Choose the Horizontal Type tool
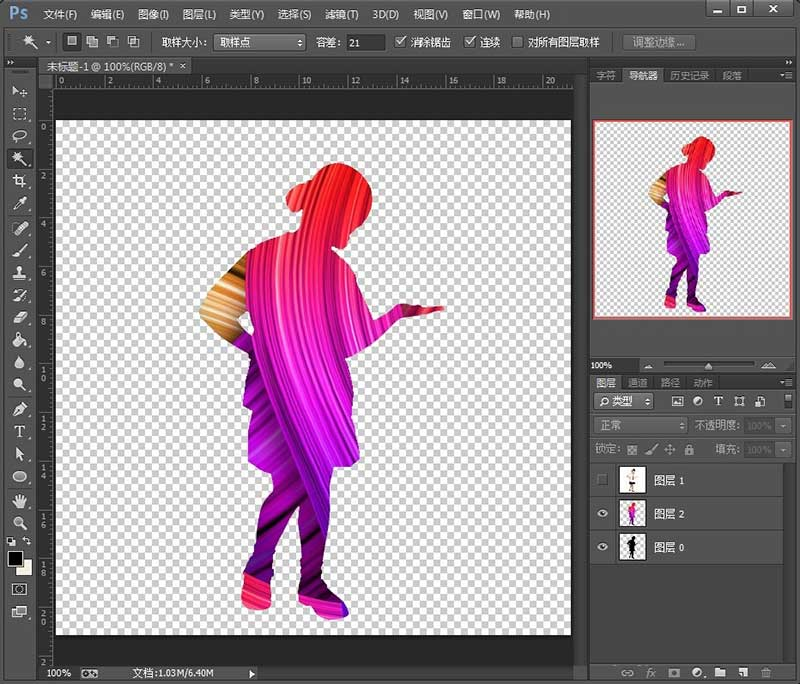The image size is (800, 684). pos(19,432)
